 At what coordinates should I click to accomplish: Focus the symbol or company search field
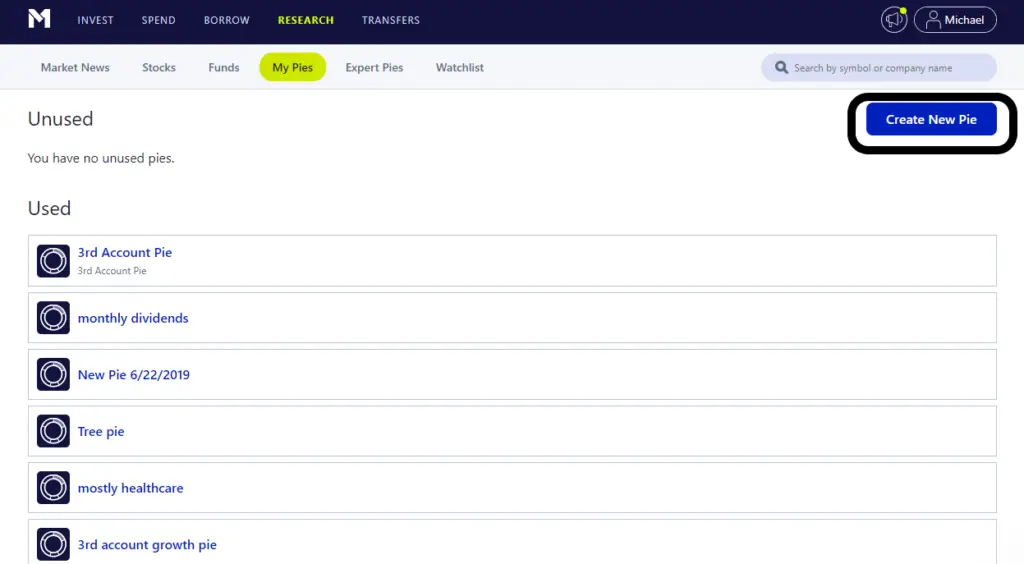coord(878,67)
